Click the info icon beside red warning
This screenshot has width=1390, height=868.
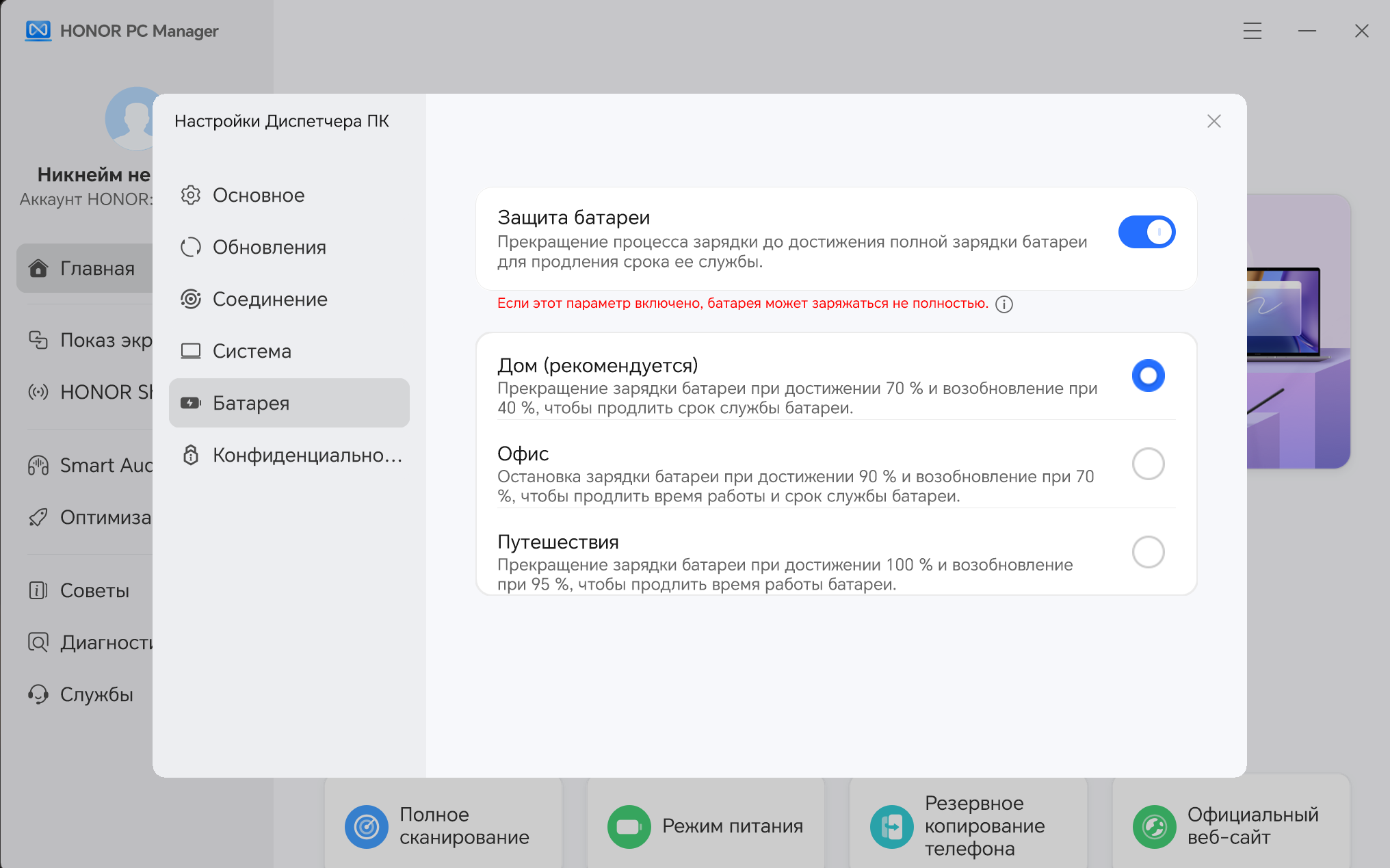(x=1004, y=304)
